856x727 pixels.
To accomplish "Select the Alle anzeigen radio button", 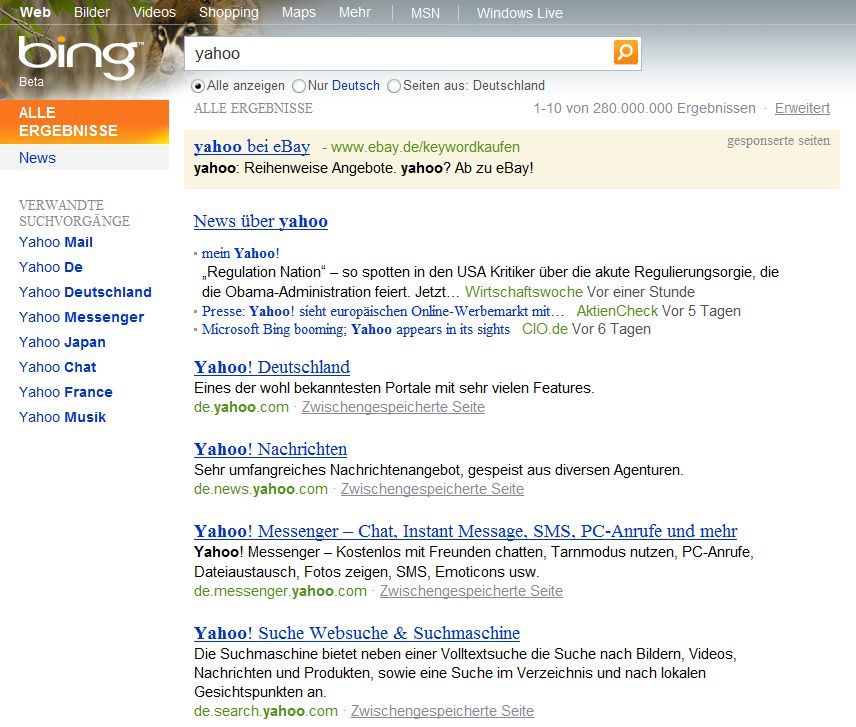I will pos(198,86).
